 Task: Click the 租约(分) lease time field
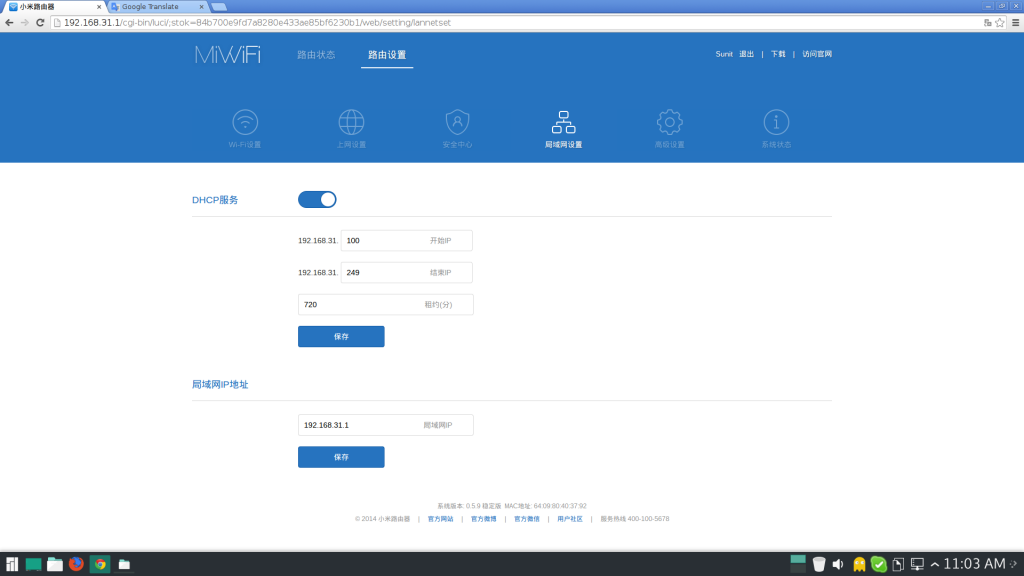pyautogui.click(x=385, y=304)
